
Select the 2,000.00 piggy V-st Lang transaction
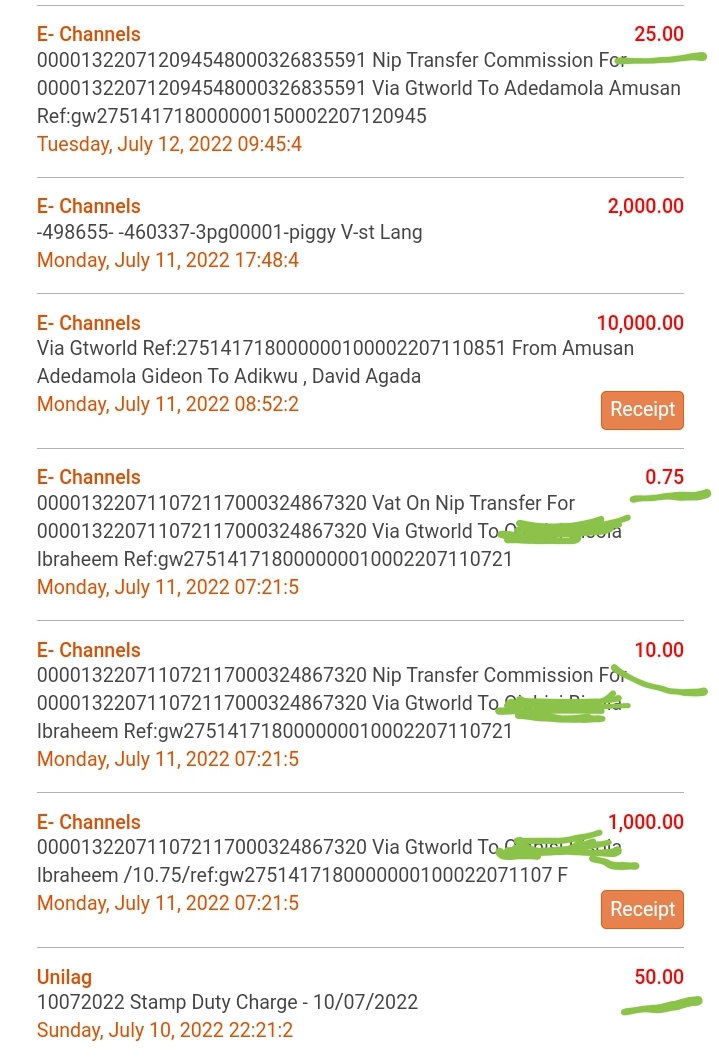pyautogui.click(x=361, y=235)
